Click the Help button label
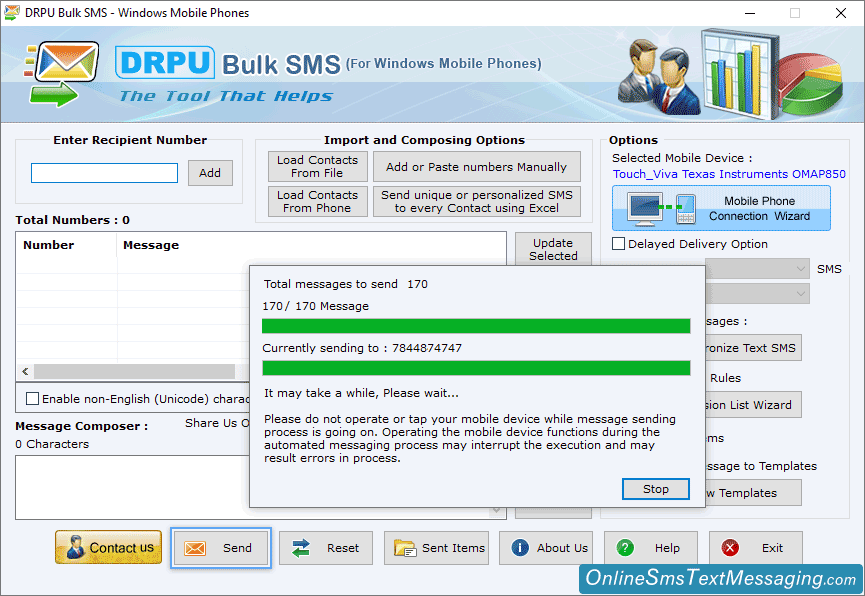865x596 pixels. coord(667,548)
